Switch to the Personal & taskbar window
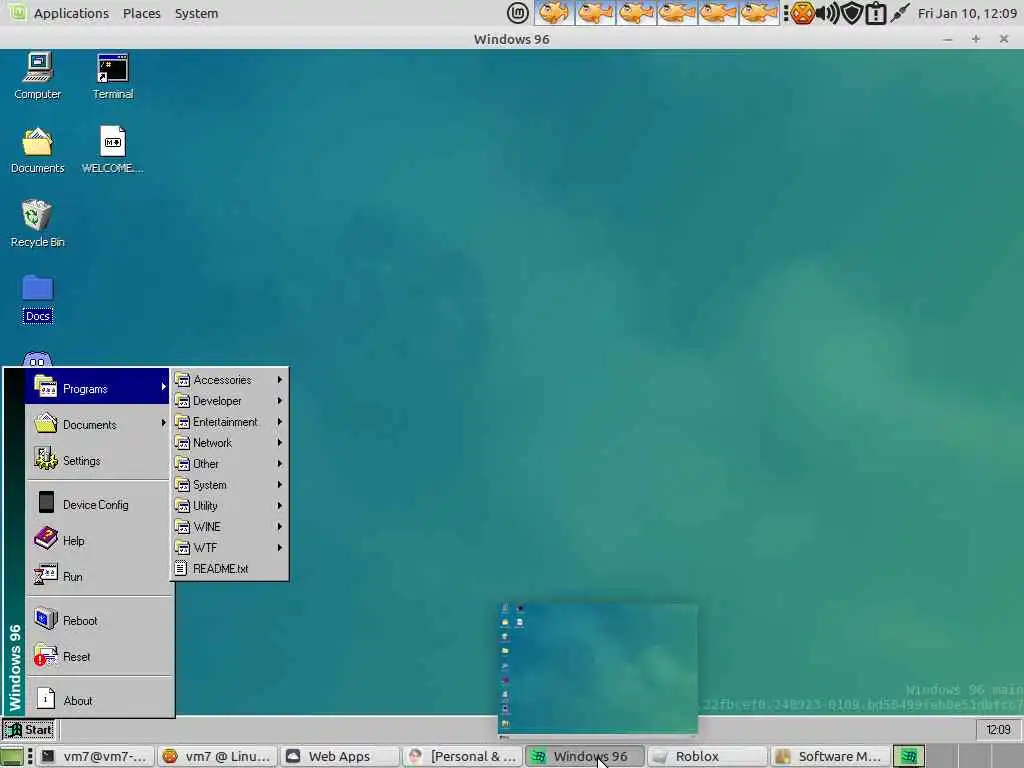Viewport: 1024px width, 768px height. [462, 756]
